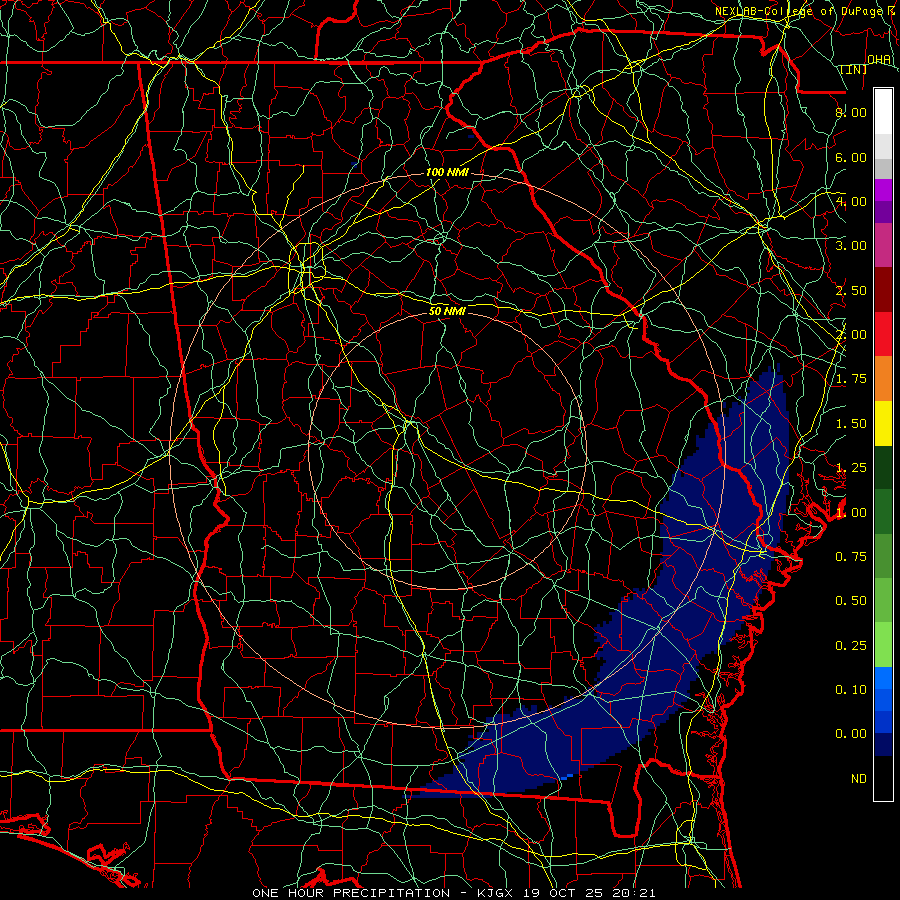900x900 pixels.
Task: Click the dark purple legend swatch
Action: pyautogui.click(x=883, y=212)
